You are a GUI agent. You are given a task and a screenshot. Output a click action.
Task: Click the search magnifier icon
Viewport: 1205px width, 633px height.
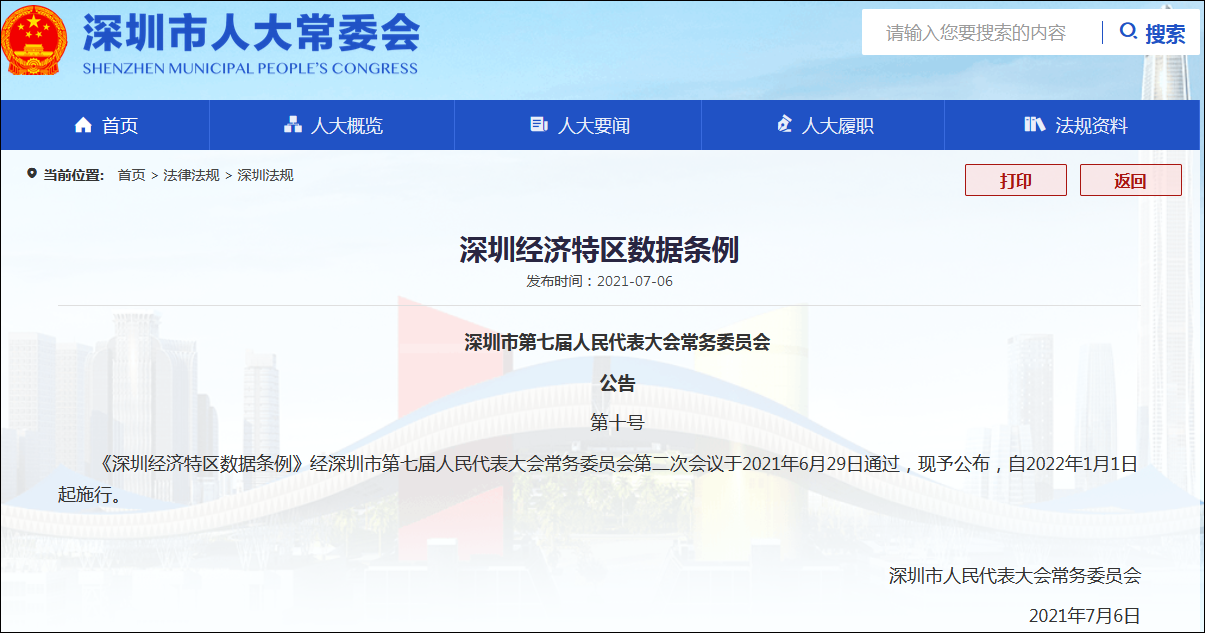pyautogui.click(x=1128, y=32)
